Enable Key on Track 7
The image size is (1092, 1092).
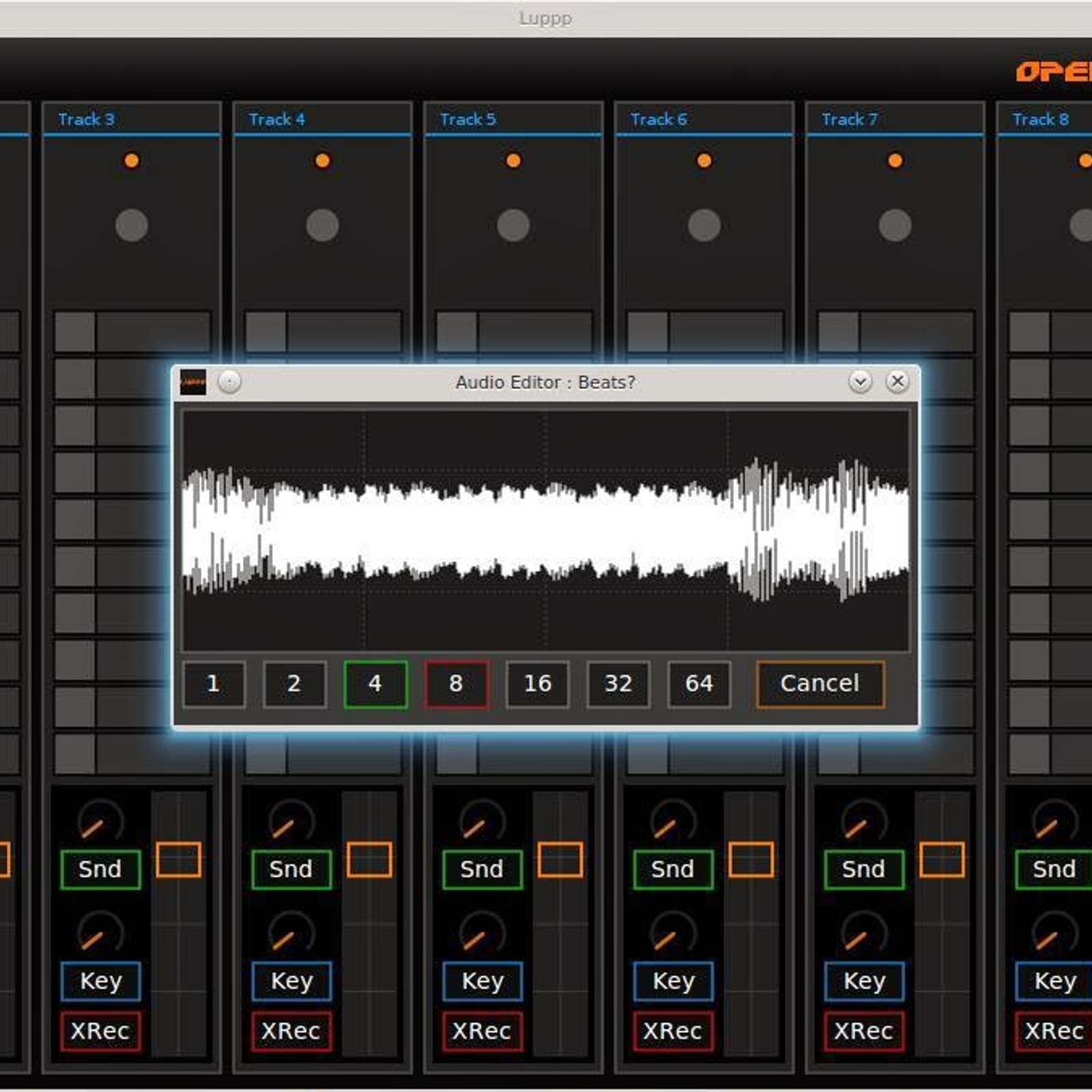tap(864, 981)
